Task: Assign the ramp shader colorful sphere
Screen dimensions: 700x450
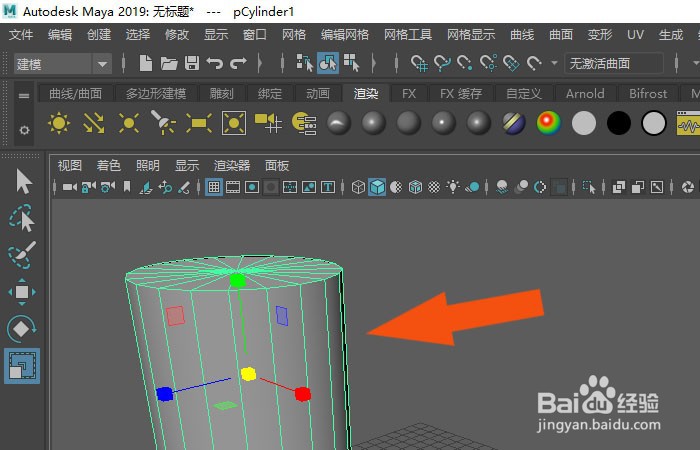Action: pos(549,123)
